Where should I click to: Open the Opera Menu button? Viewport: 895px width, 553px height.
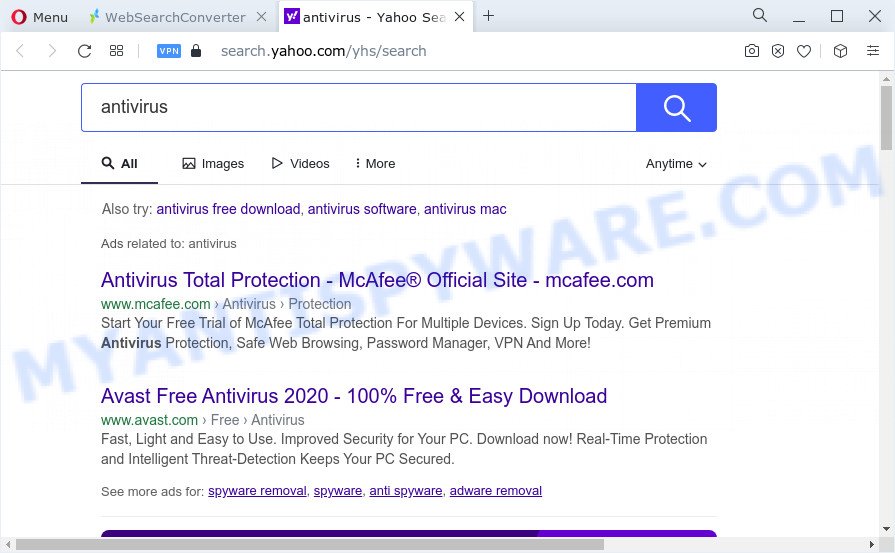(x=39, y=17)
